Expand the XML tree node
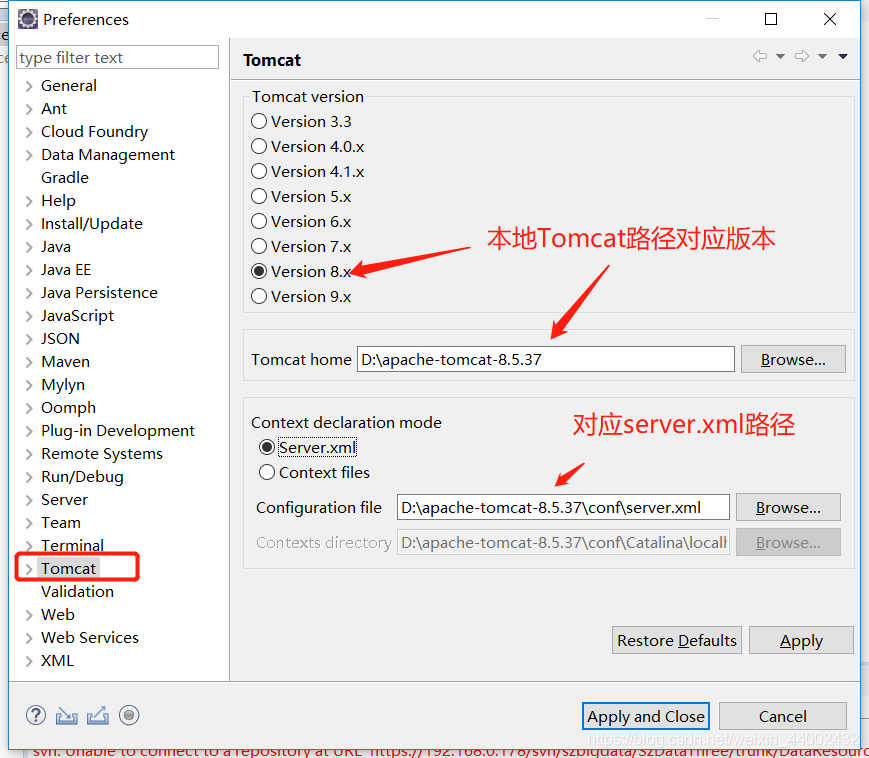 click(29, 661)
